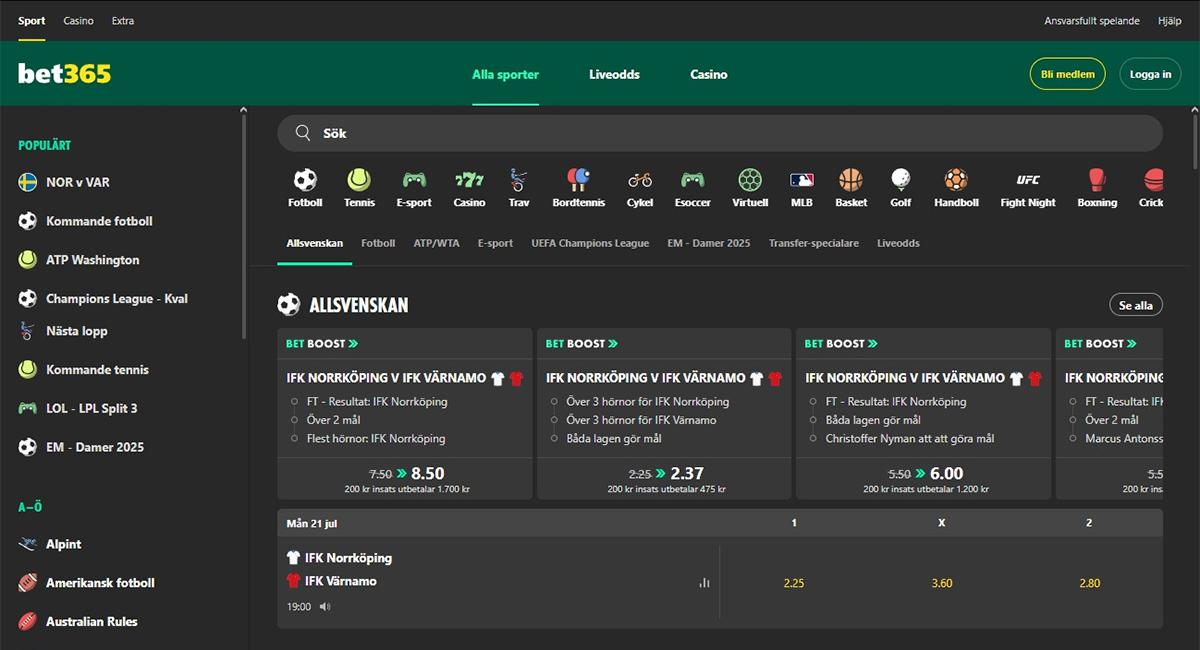Select the Trav horse racing icon
The image size is (1200, 650).
click(x=518, y=180)
